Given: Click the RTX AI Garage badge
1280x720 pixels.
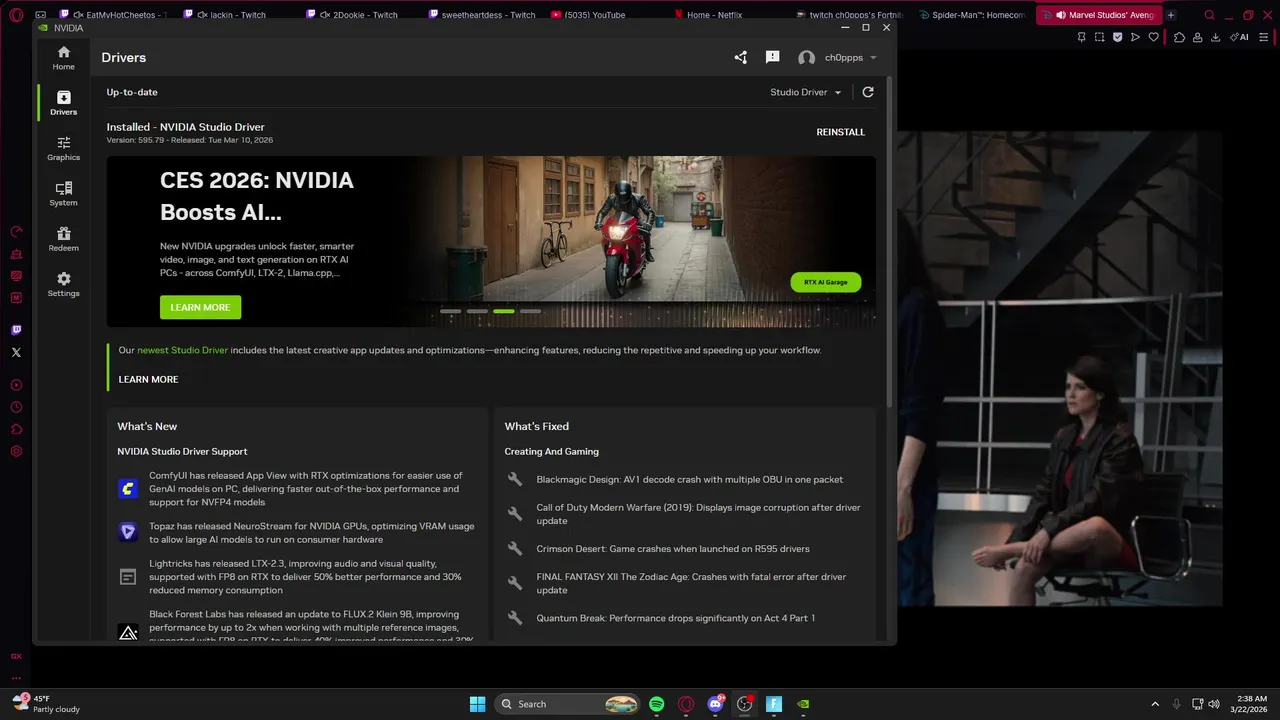Looking at the screenshot, I should [x=825, y=282].
